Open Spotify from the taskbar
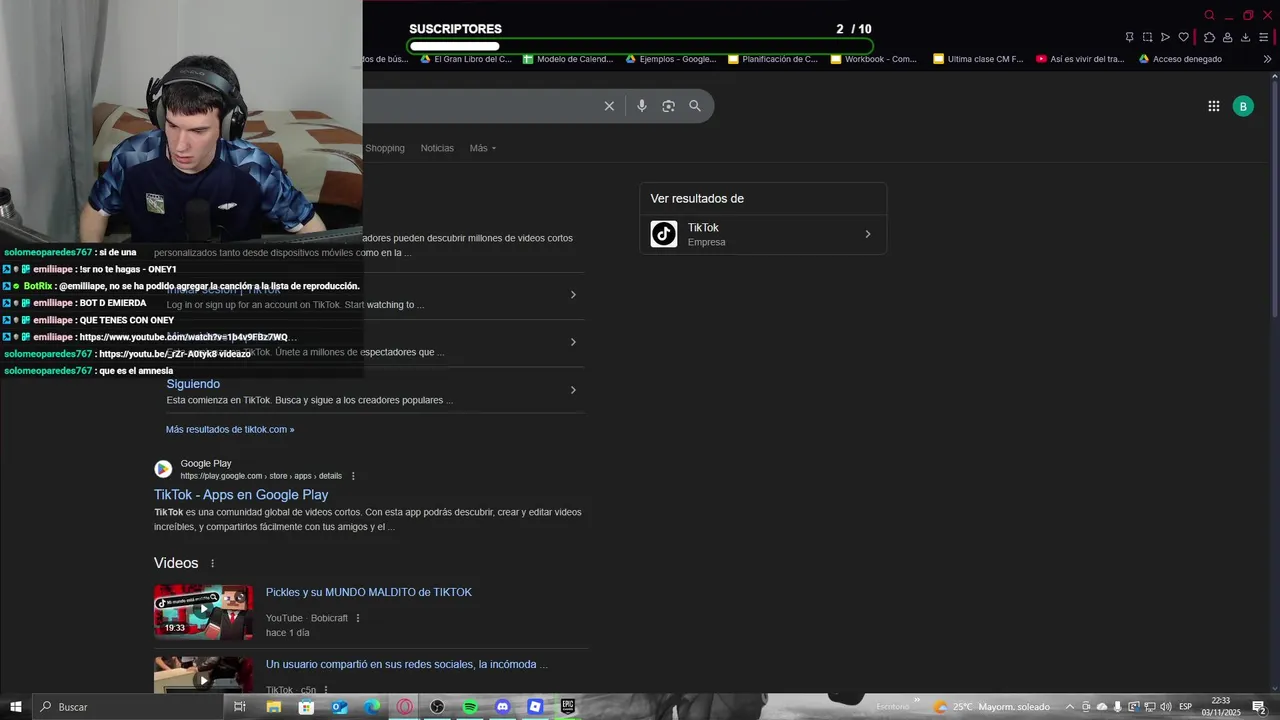Image resolution: width=1280 pixels, height=720 pixels. click(470, 707)
